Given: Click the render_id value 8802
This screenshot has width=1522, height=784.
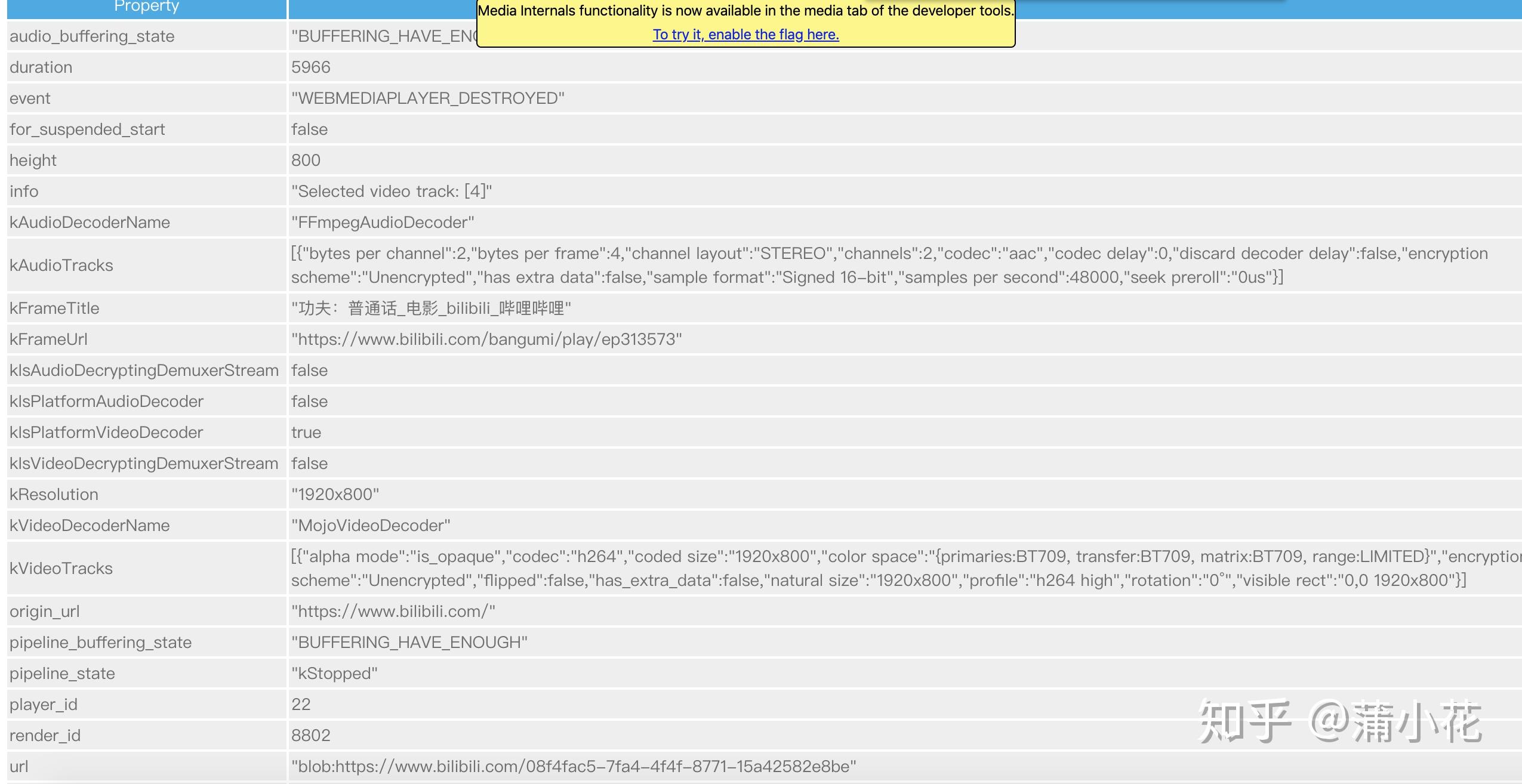Looking at the screenshot, I should coord(310,735).
